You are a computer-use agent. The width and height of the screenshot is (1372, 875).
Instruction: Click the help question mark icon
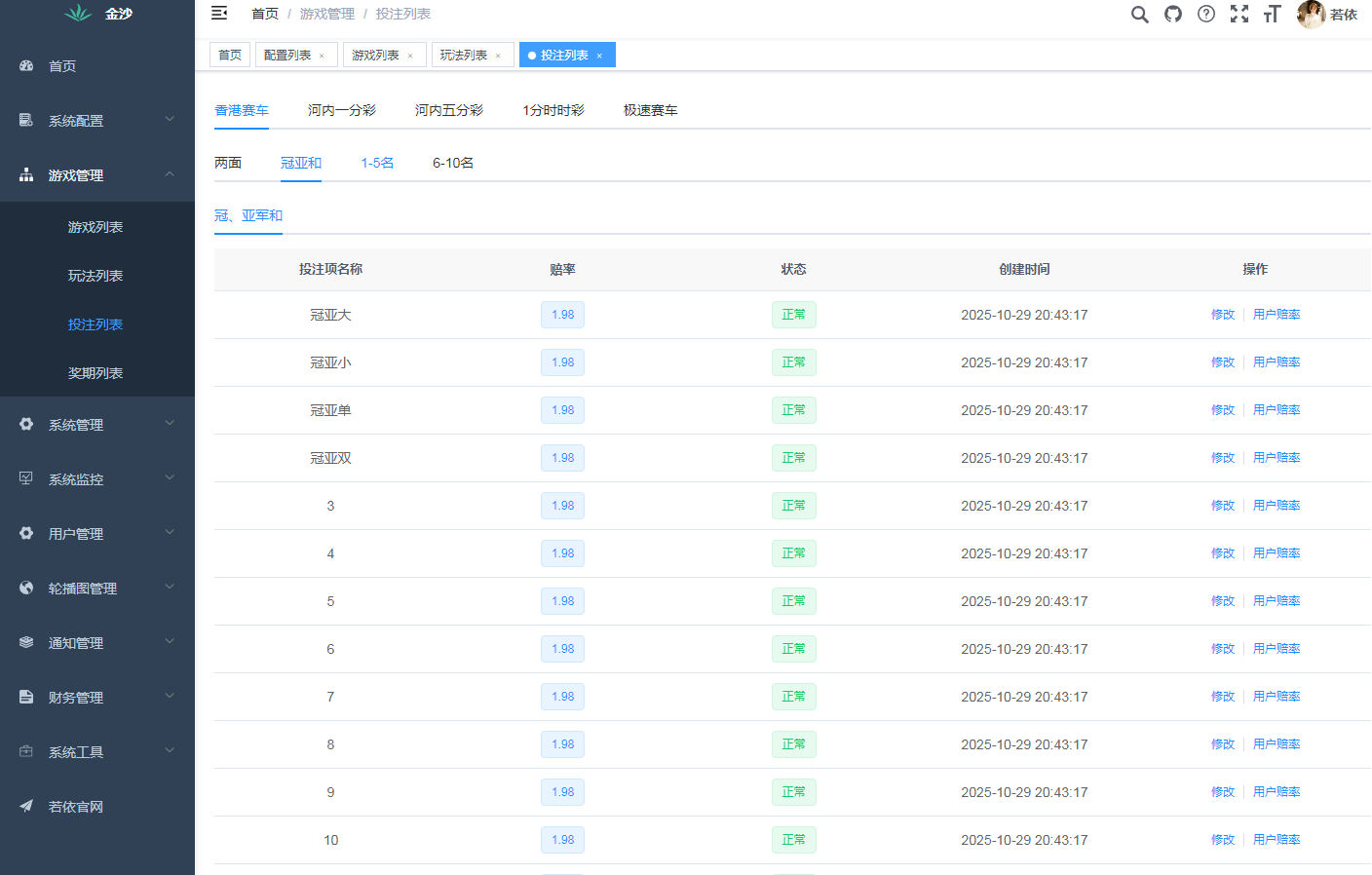pyautogui.click(x=1206, y=14)
